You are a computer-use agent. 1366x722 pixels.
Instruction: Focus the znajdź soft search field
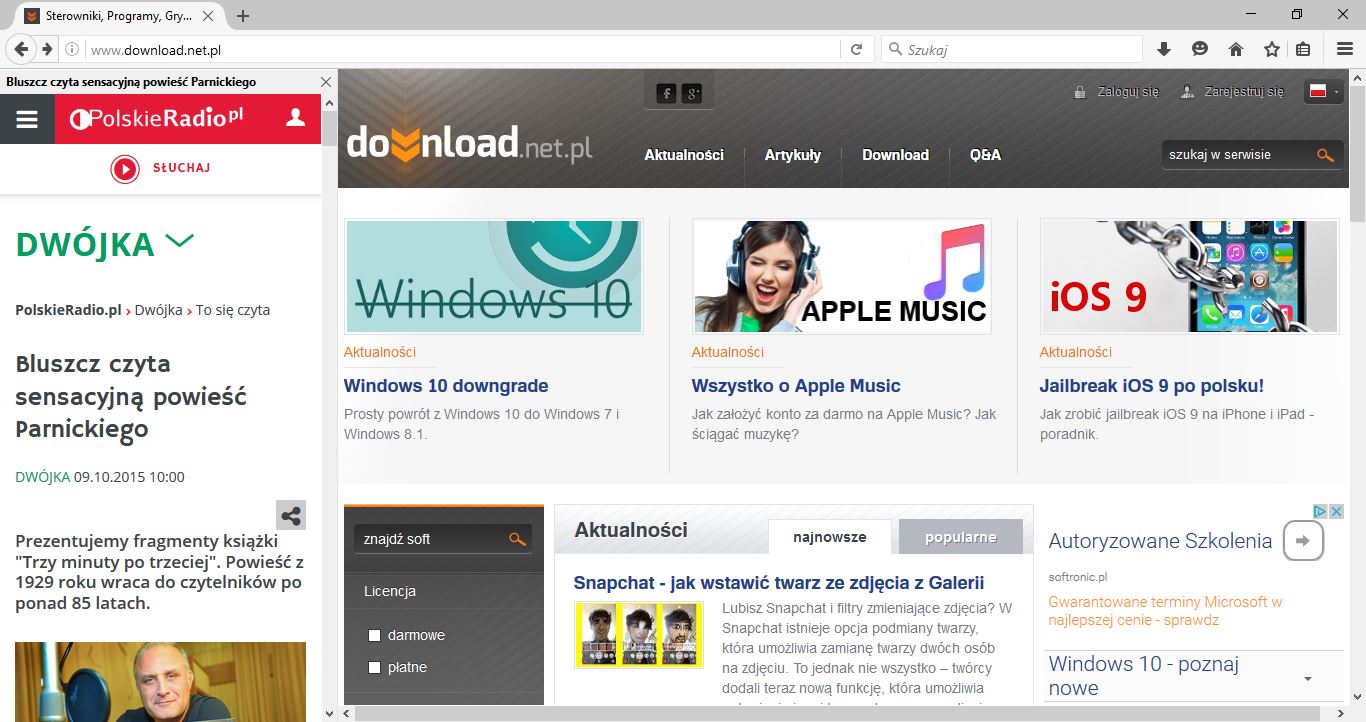click(x=432, y=539)
